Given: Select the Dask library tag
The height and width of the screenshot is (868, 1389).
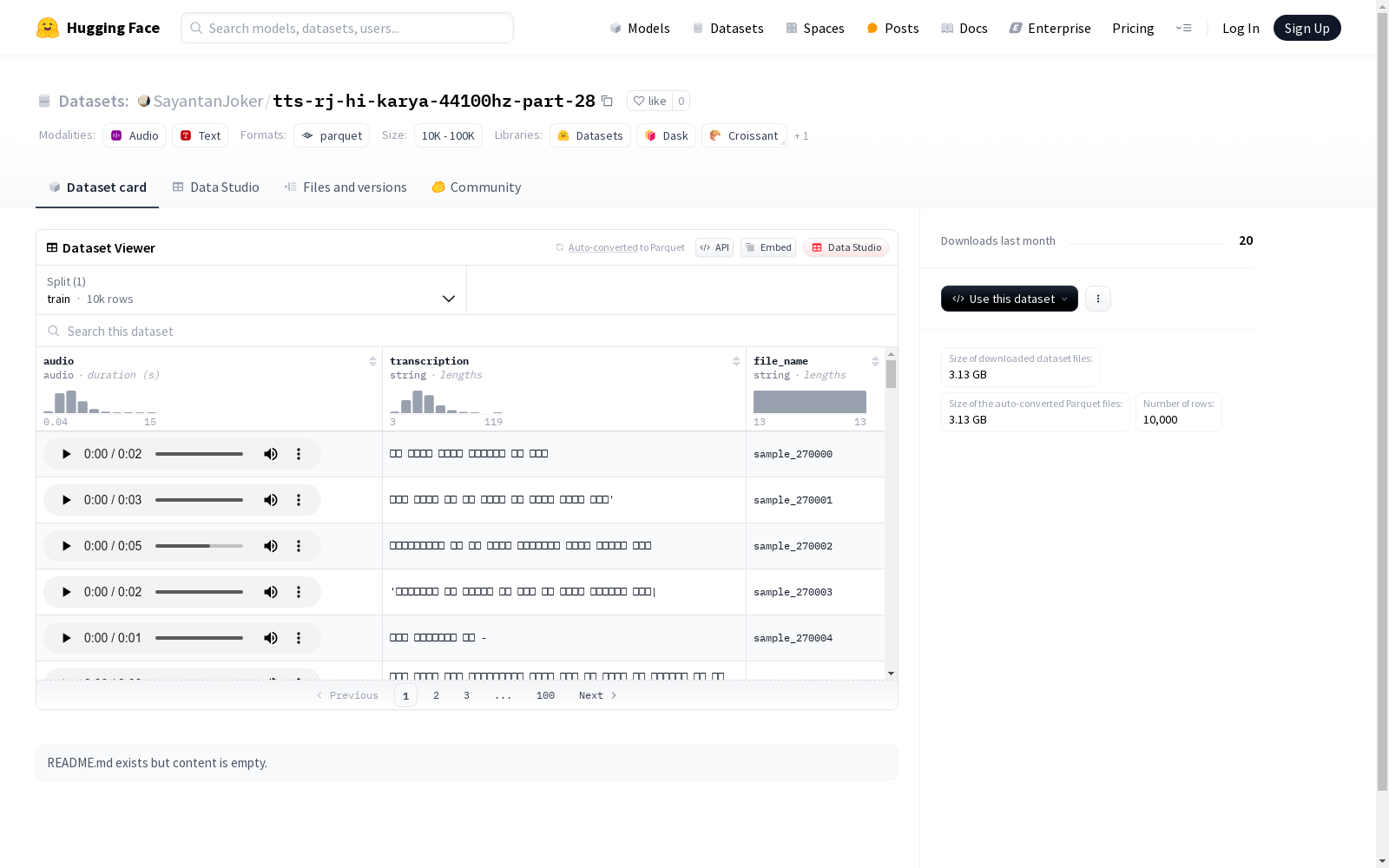Looking at the screenshot, I should (666, 135).
